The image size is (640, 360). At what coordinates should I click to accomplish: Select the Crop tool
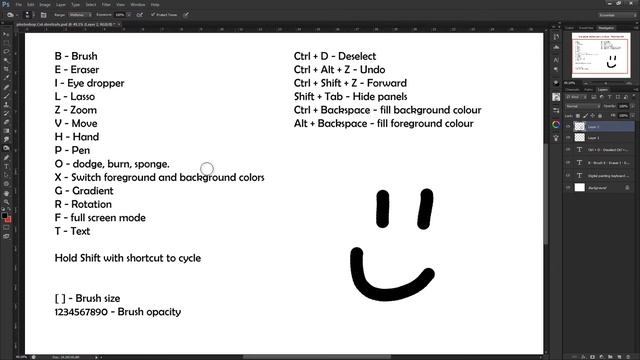point(6,69)
